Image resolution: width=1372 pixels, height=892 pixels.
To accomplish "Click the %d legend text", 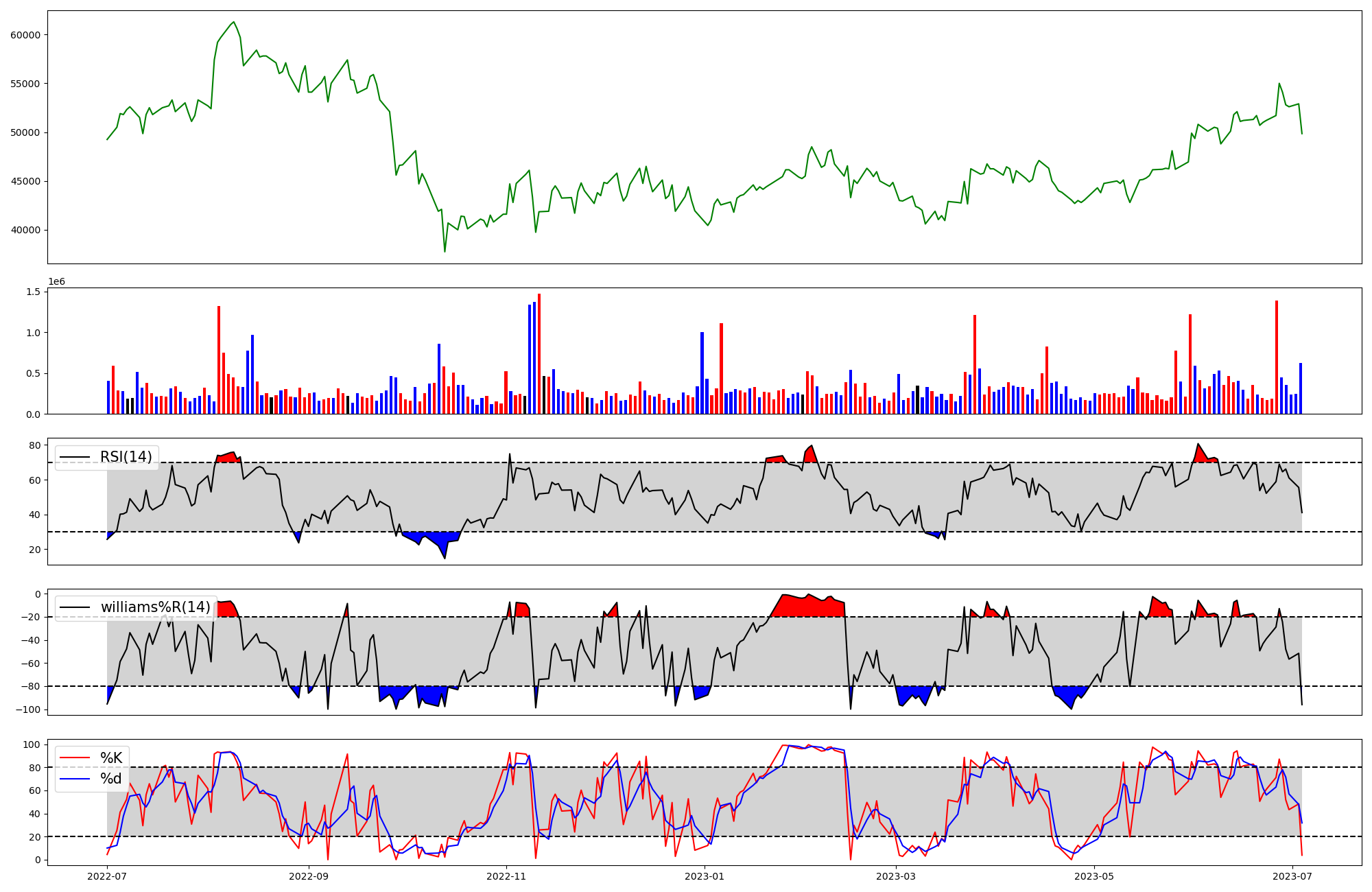I will [111, 779].
